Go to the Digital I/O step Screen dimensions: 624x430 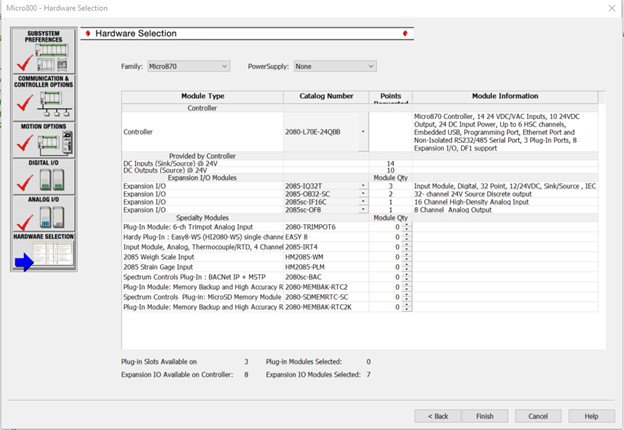pyautogui.click(x=44, y=176)
